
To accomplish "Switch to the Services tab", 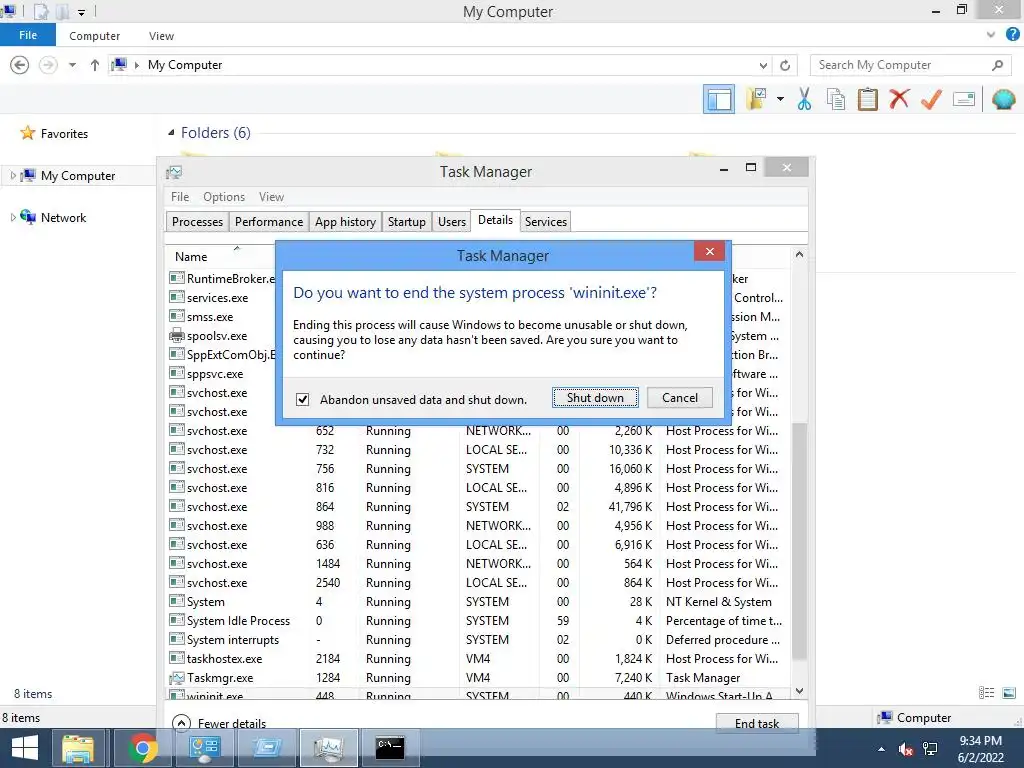I will pyautogui.click(x=545, y=222).
